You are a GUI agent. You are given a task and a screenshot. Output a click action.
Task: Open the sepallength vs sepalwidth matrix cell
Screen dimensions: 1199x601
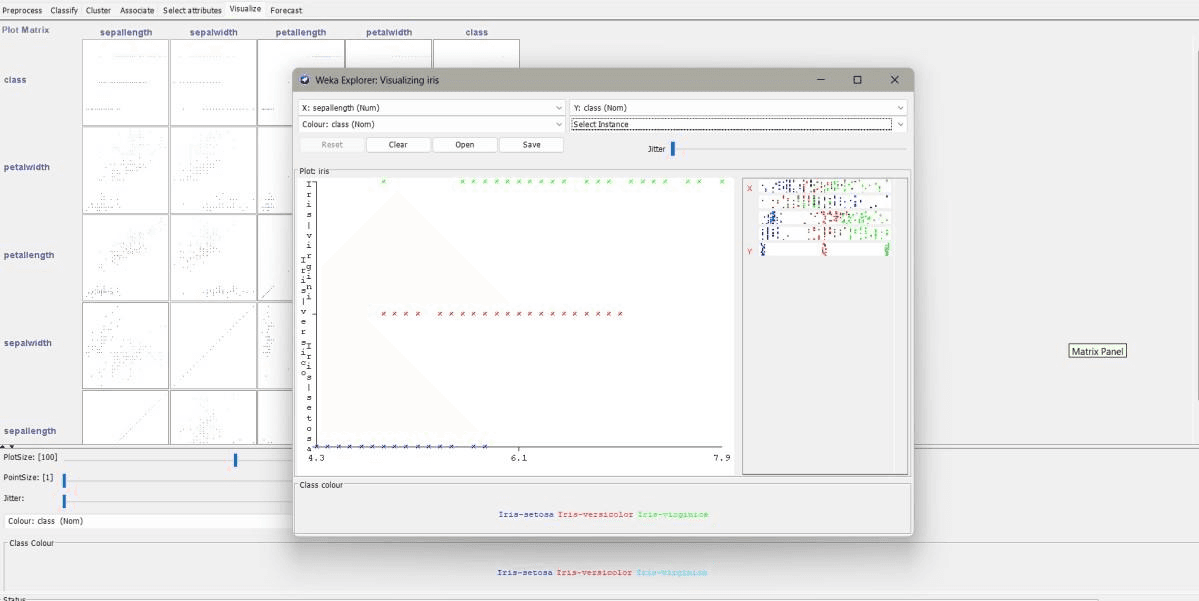point(213,417)
